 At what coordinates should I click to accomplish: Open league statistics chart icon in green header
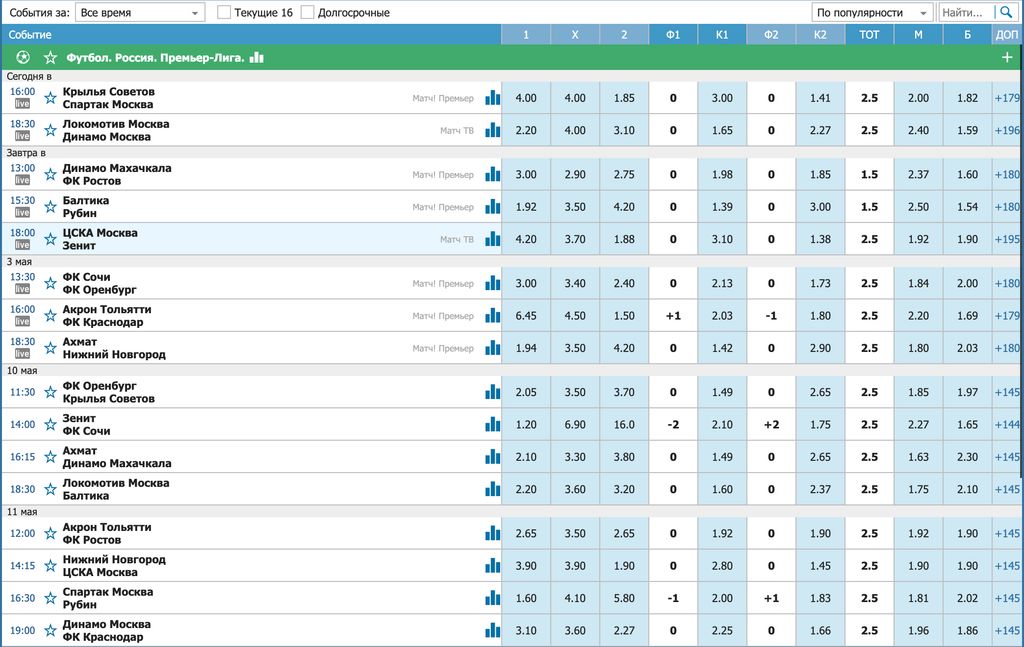point(257,57)
